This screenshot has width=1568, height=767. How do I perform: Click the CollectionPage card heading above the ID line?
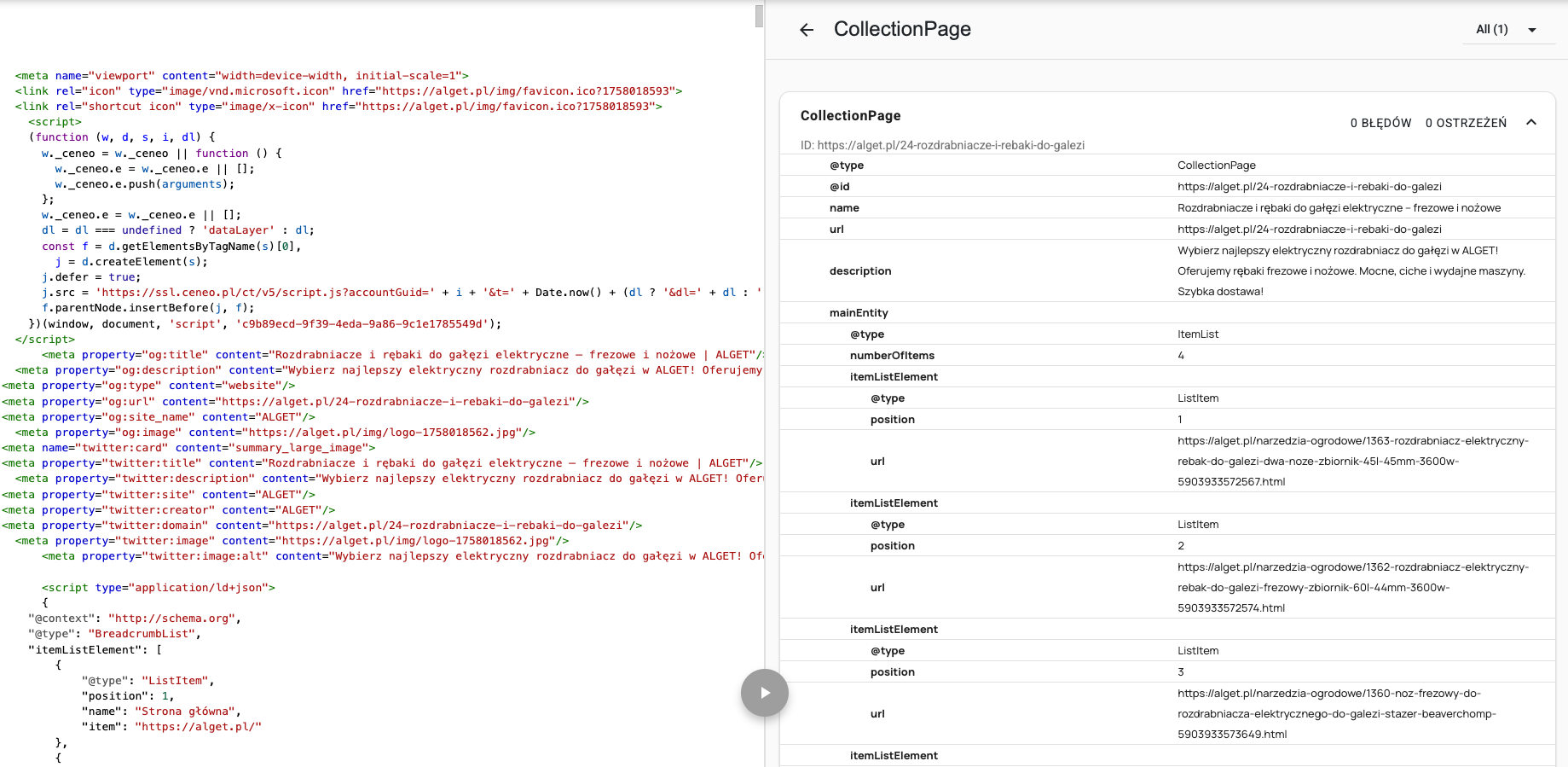coord(850,115)
